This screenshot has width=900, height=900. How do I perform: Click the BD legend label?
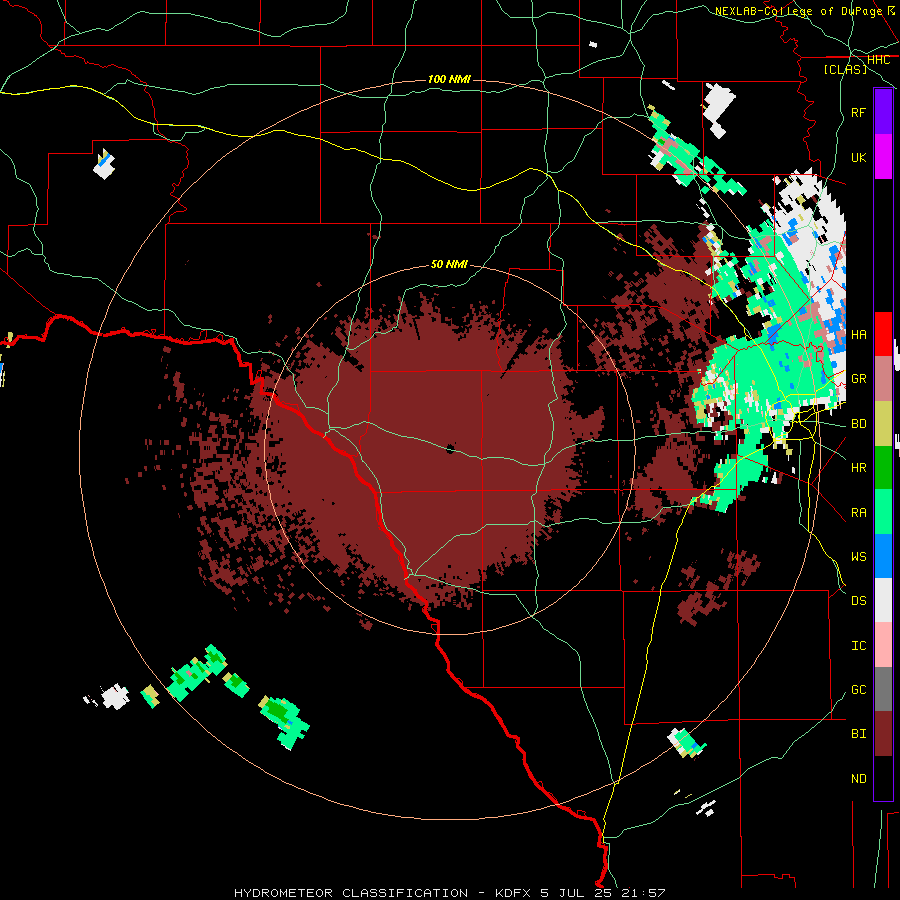coord(859,424)
